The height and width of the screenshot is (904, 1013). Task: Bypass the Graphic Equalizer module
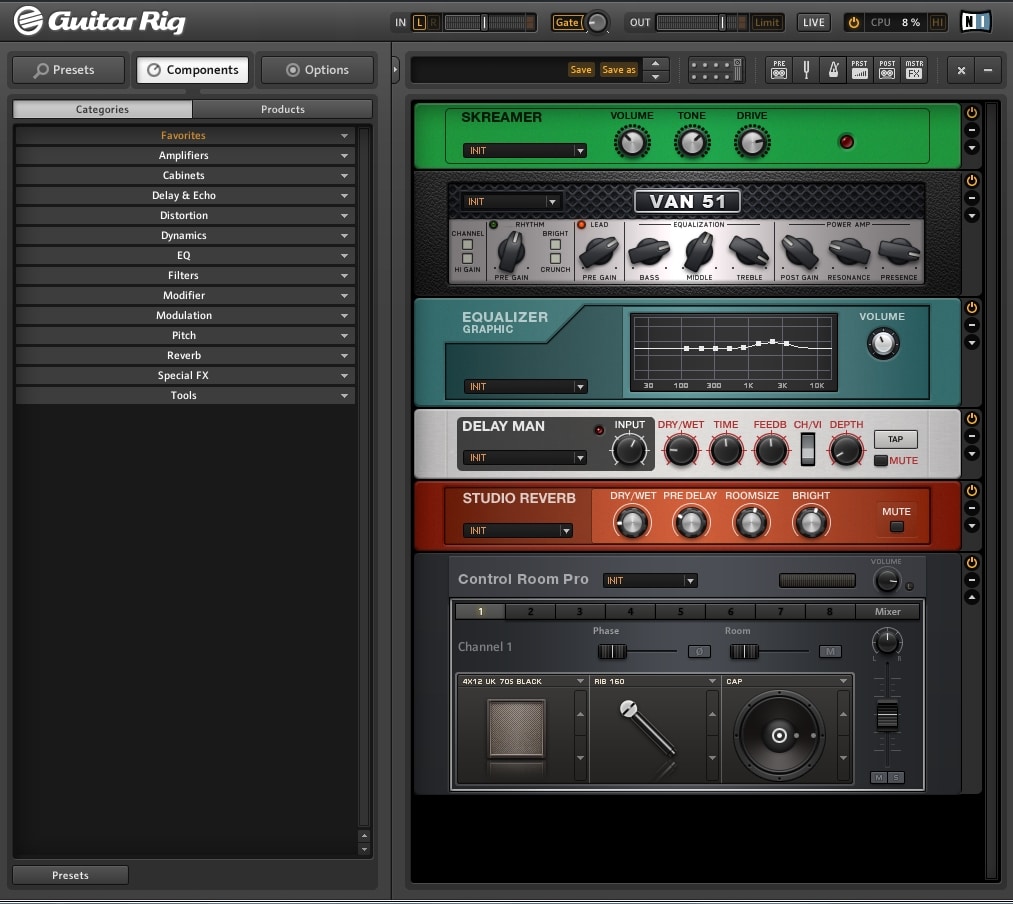click(x=972, y=307)
